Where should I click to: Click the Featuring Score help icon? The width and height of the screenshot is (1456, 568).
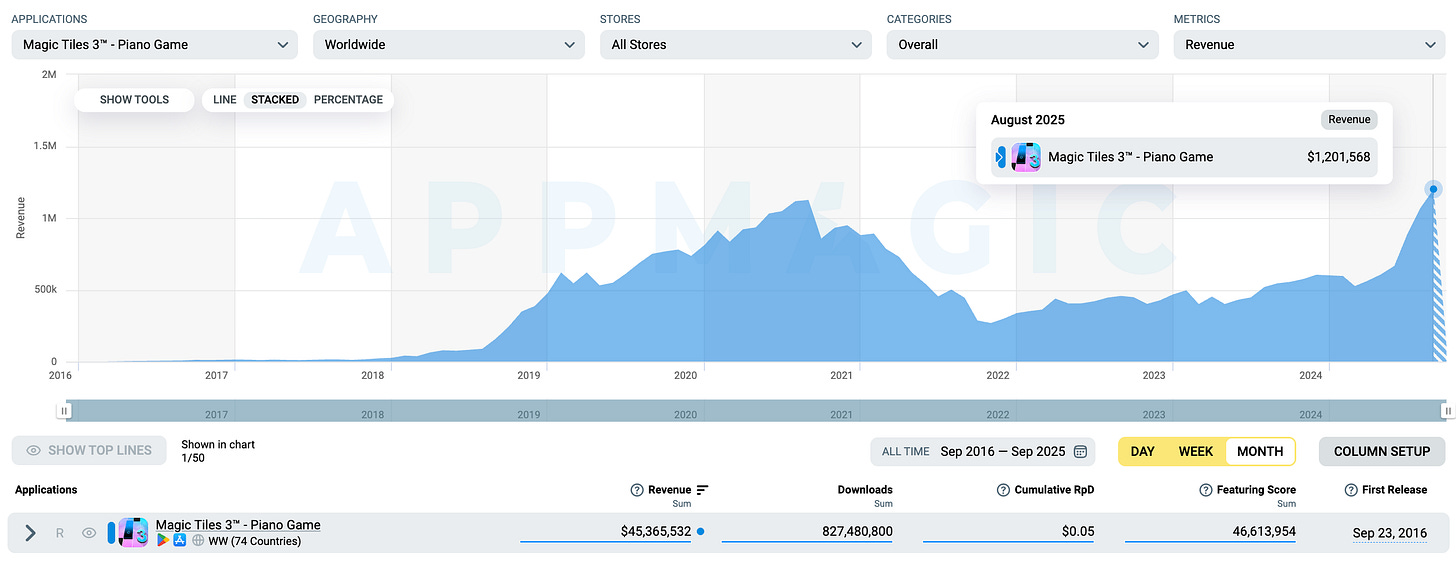1207,490
